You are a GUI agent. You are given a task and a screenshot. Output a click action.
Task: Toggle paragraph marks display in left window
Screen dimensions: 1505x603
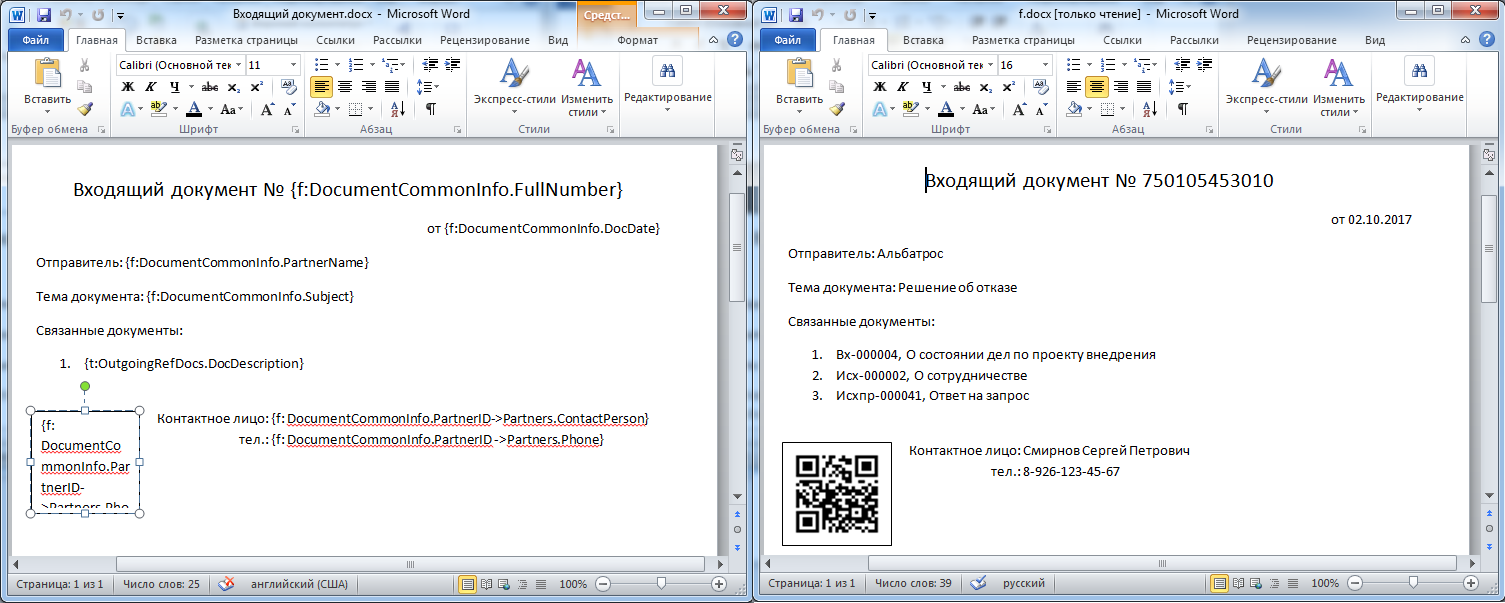coord(430,109)
